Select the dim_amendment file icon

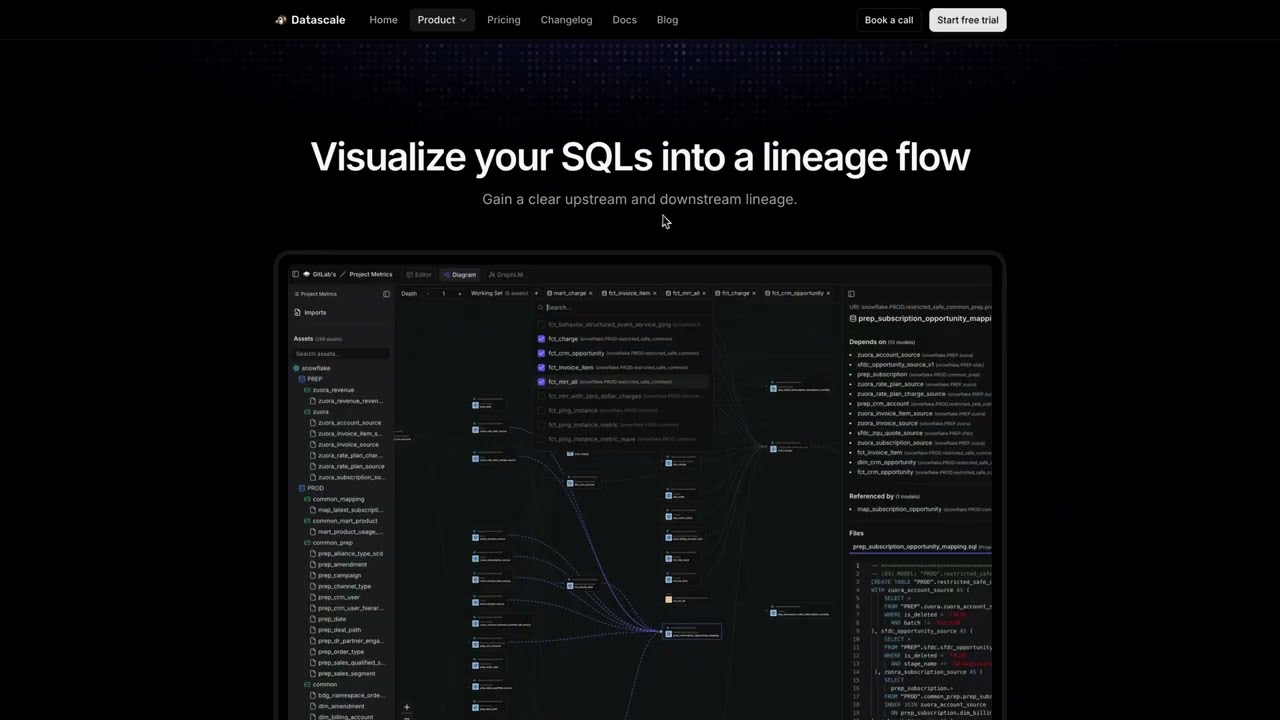coord(313,706)
